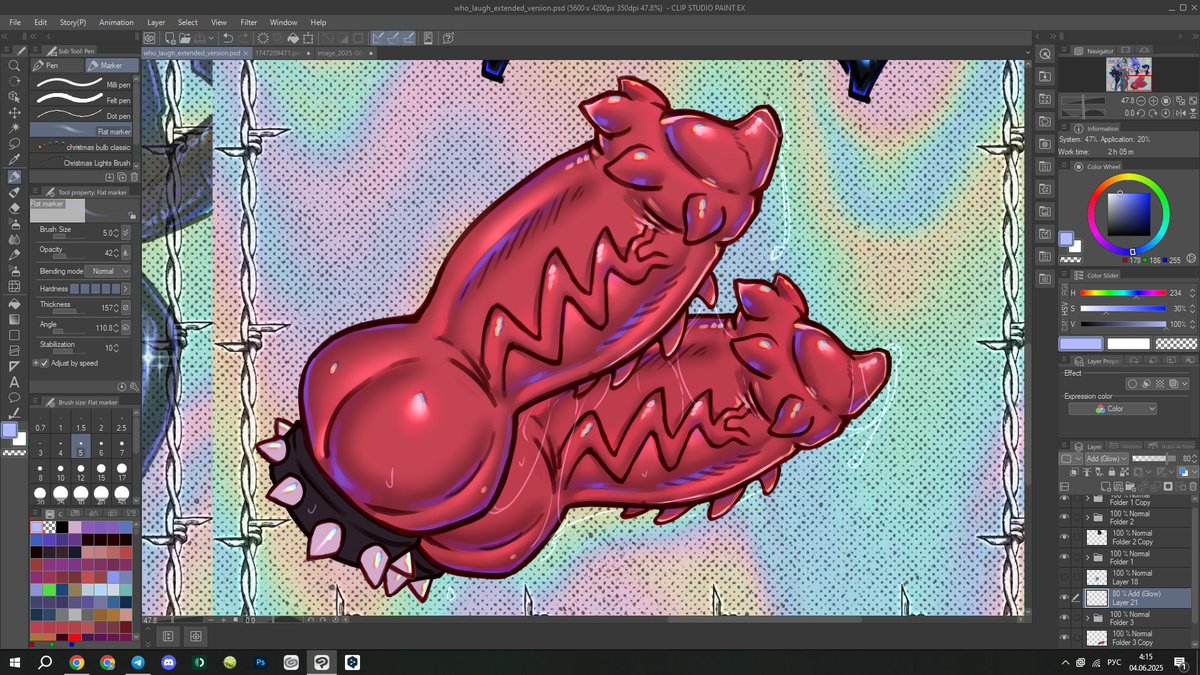Select the Layer 21 thumbnail
Image resolution: width=1200 pixels, height=675 pixels.
tap(1099, 597)
